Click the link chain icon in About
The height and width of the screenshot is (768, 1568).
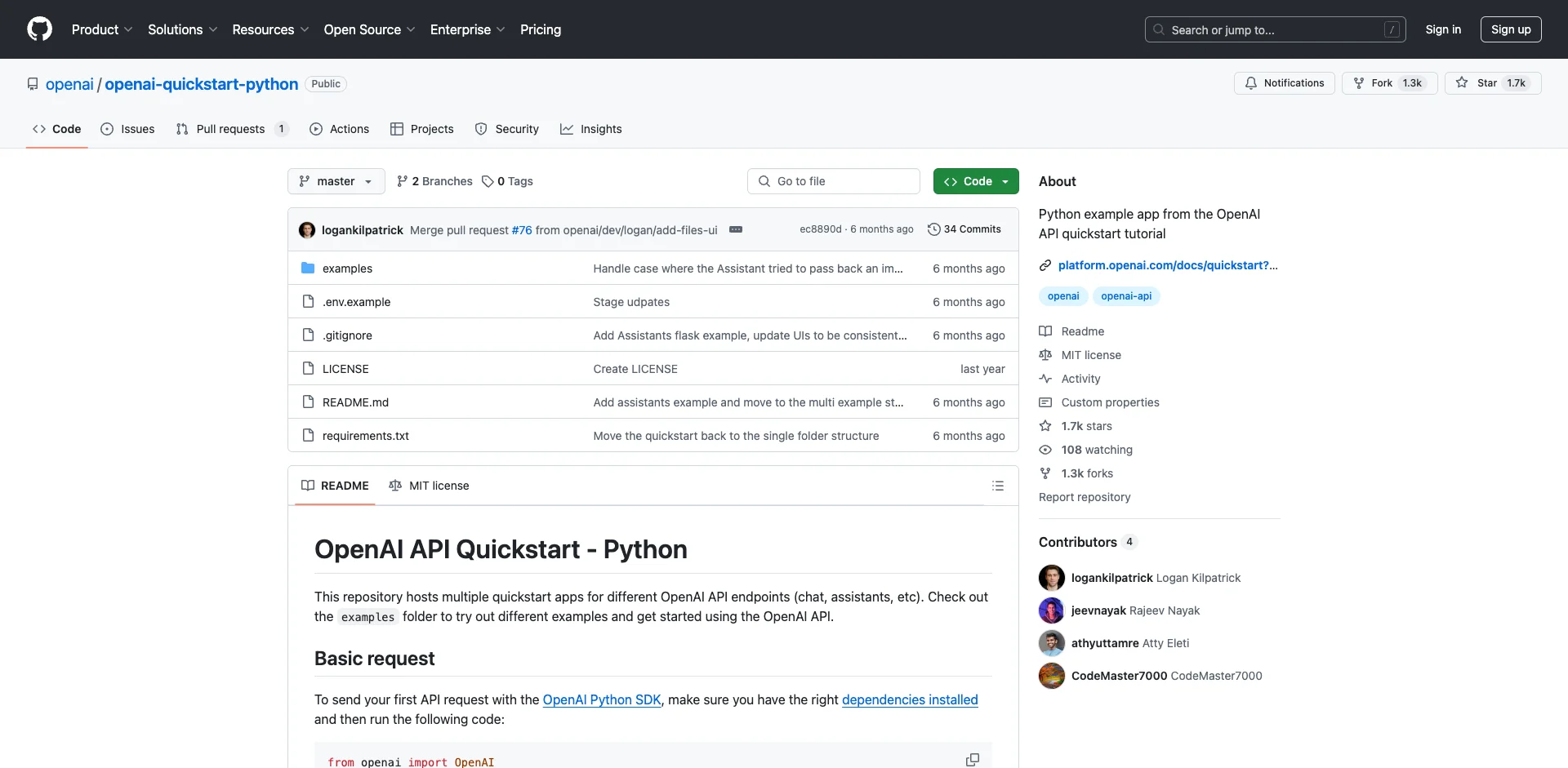tap(1045, 265)
